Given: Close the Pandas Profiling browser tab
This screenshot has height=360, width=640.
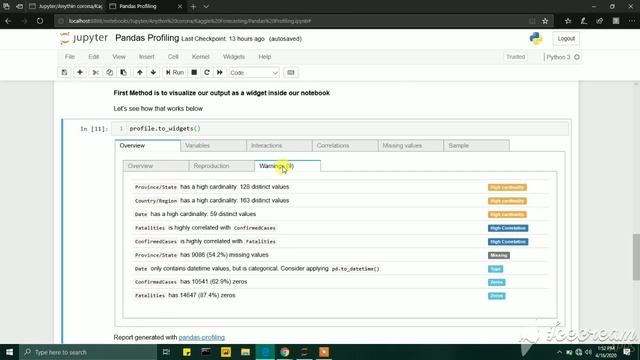Looking at the screenshot, I should point(180,7).
